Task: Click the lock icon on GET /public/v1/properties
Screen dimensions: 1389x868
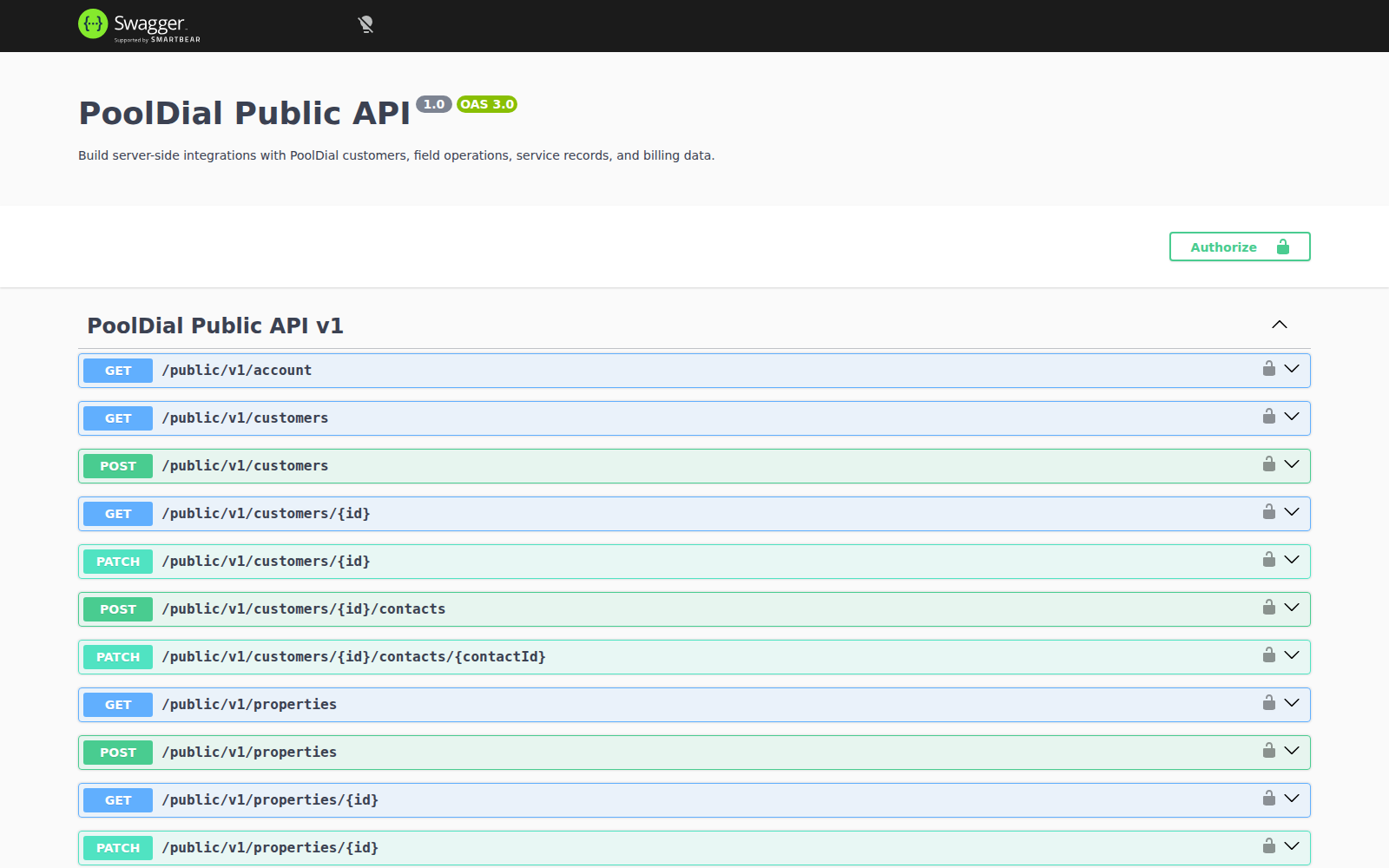Action: pyautogui.click(x=1269, y=702)
